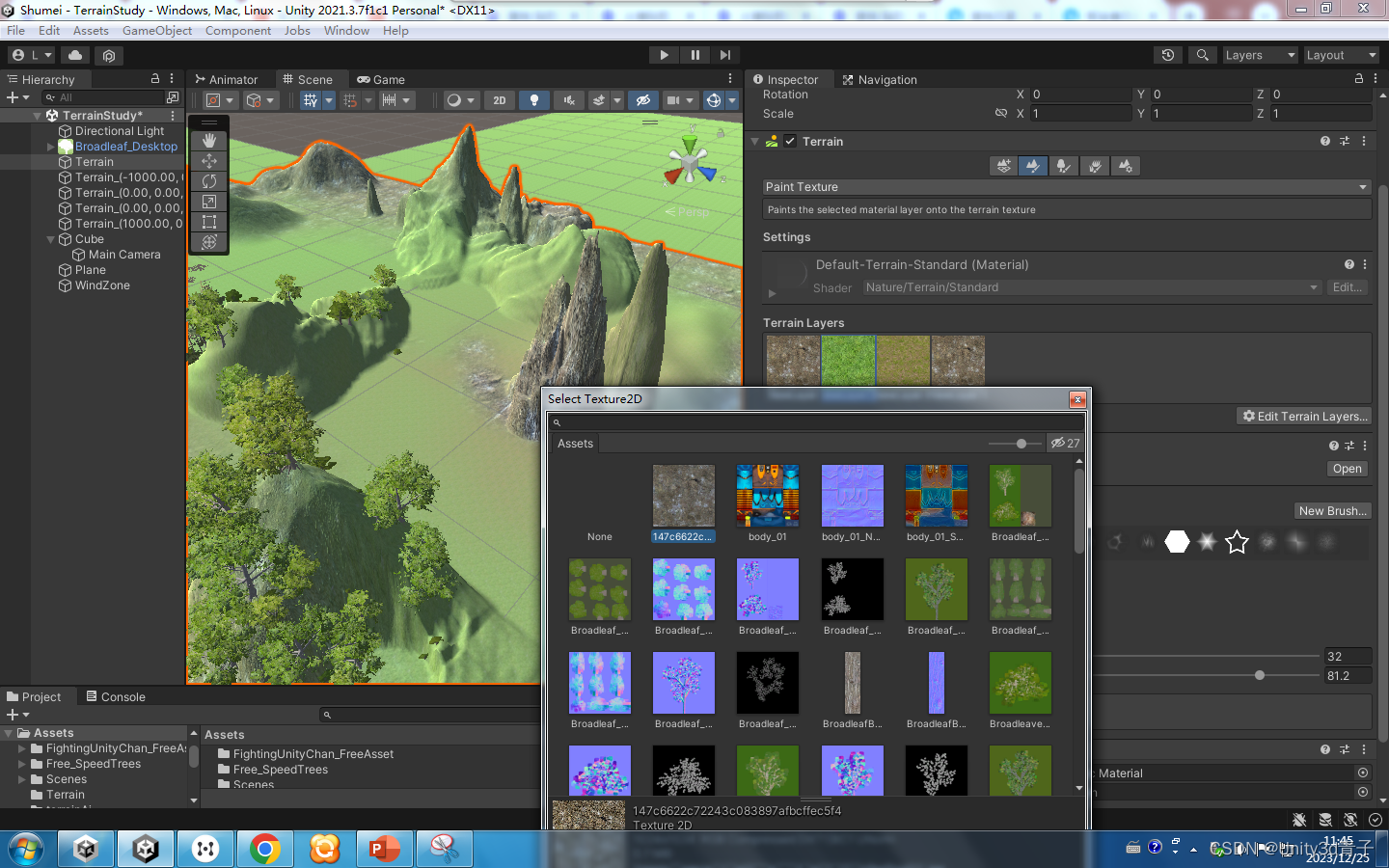Image resolution: width=1389 pixels, height=868 pixels.
Task: Open the cloud services icon
Action: pos(75,55)
